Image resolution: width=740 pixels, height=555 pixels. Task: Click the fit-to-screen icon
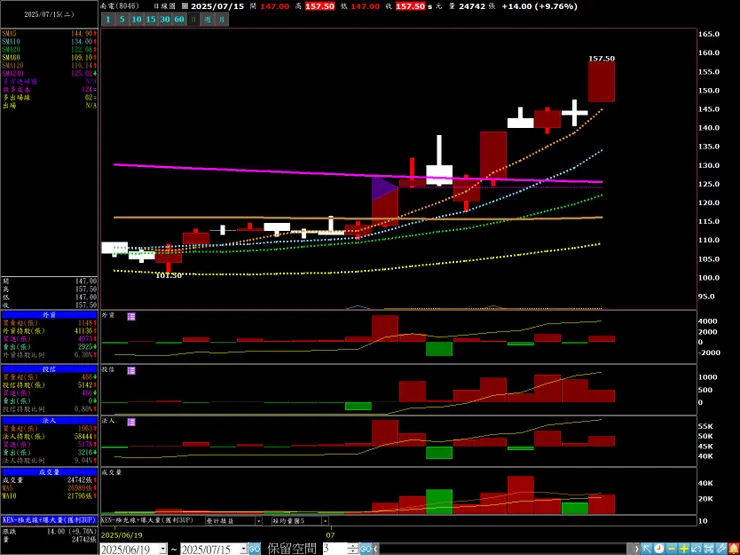click(x=709, y=549)
